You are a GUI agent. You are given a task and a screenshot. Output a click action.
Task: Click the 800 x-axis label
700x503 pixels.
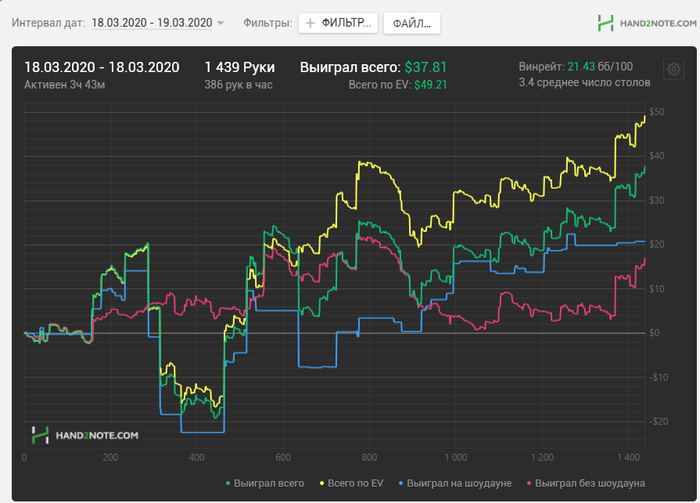369,457
